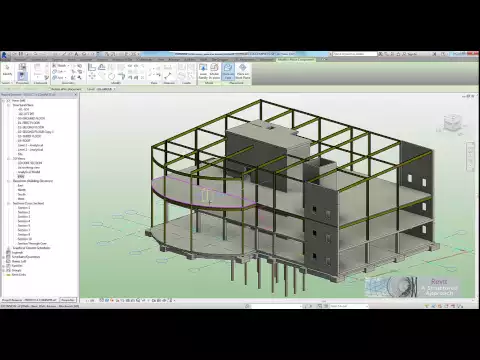Click the Sign In link in title bar
480x360 pixels.
pos(412,54)
